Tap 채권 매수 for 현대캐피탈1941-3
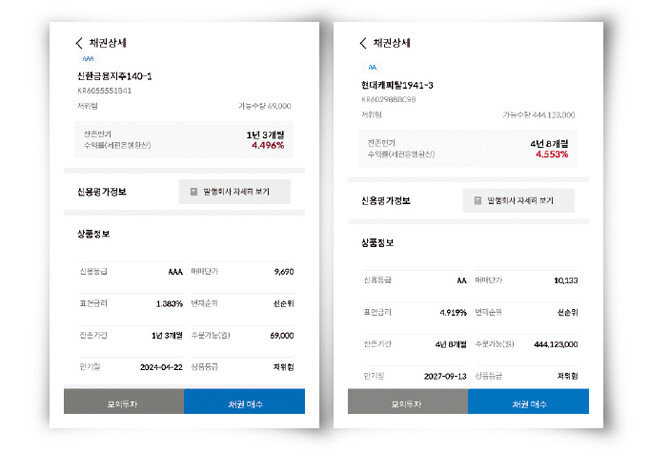This screenshot has height=454, width=650. point(529,401)
